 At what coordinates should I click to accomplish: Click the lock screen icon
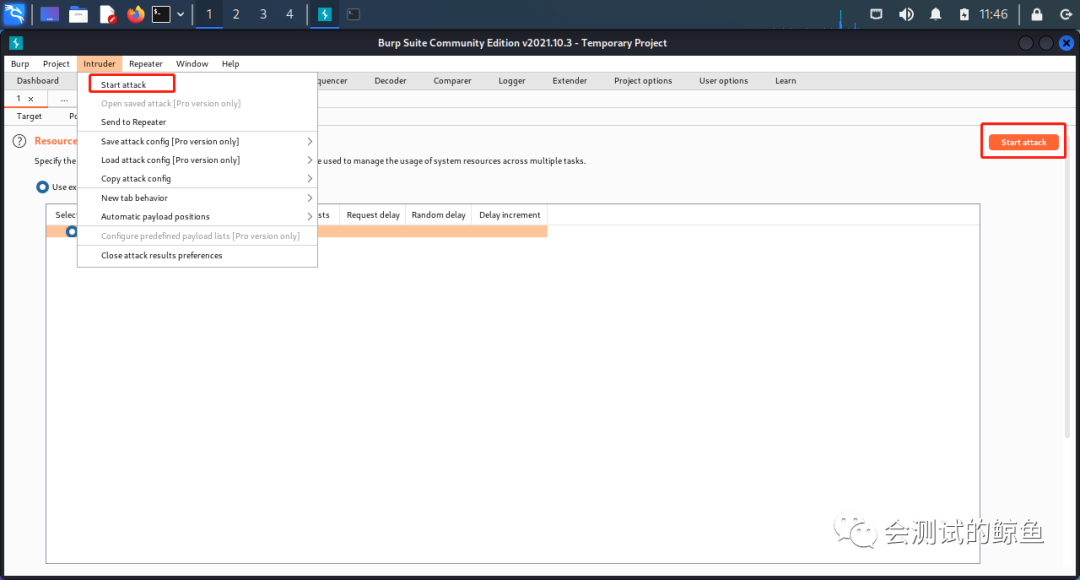(1037, 14)
